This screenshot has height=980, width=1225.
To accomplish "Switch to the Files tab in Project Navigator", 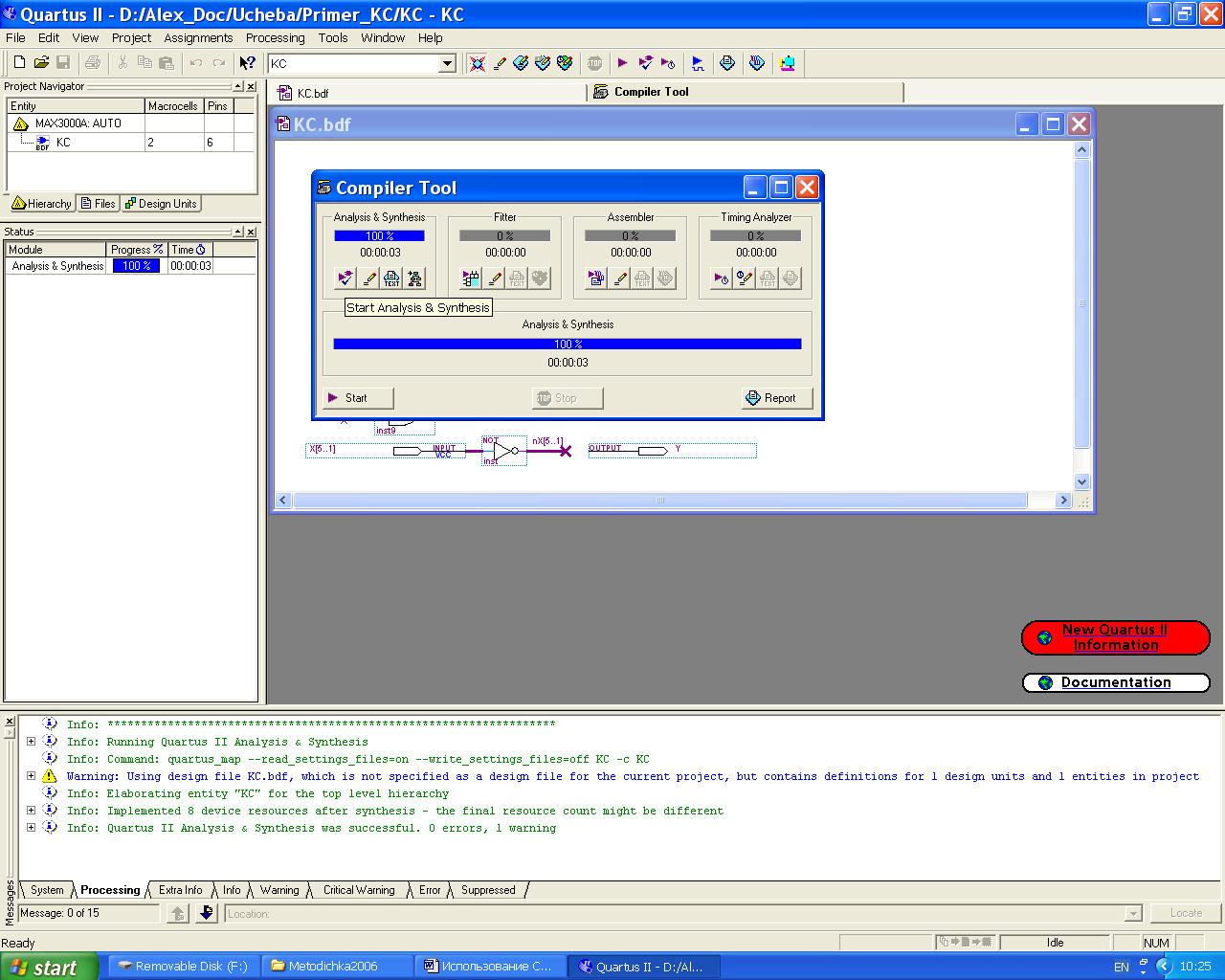I will [99, 204].
